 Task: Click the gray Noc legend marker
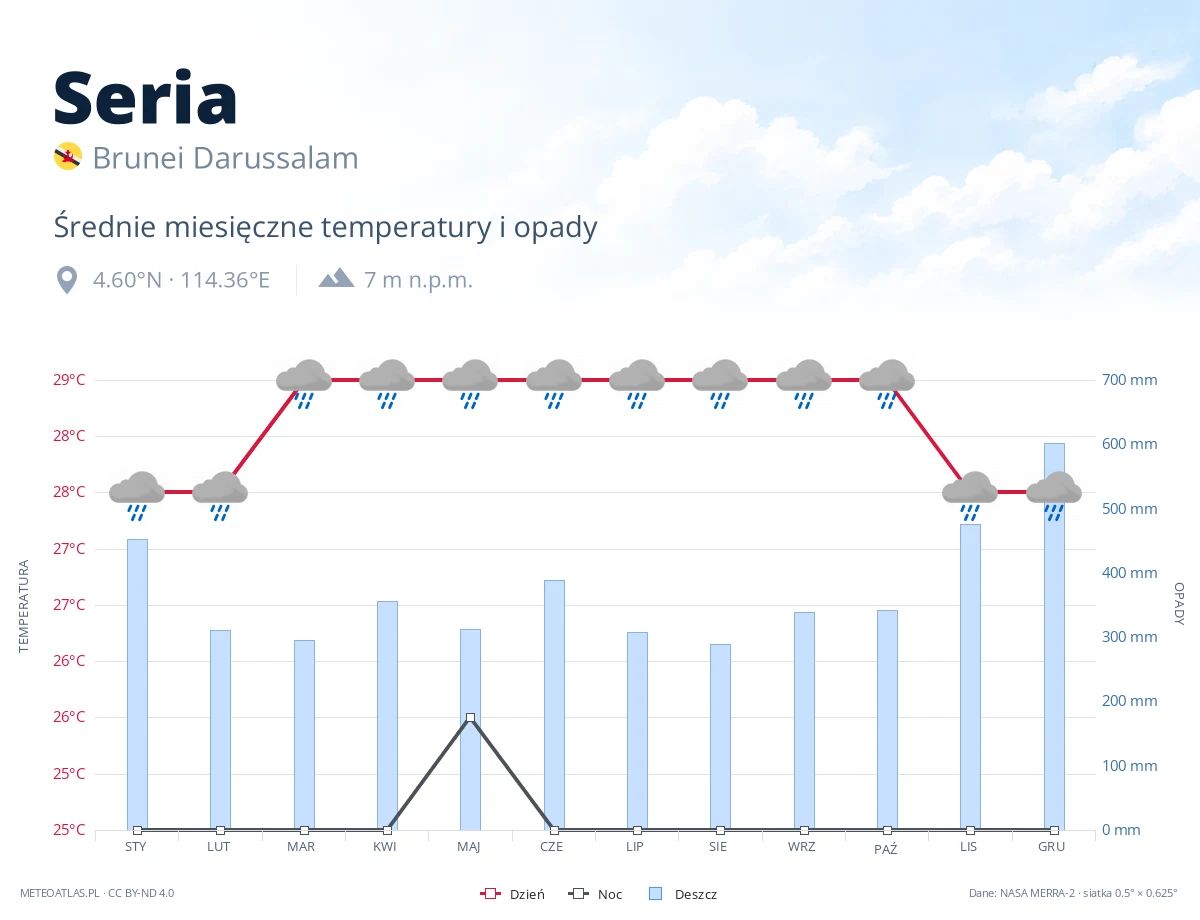pyautogui.click(x=578, y=894)
